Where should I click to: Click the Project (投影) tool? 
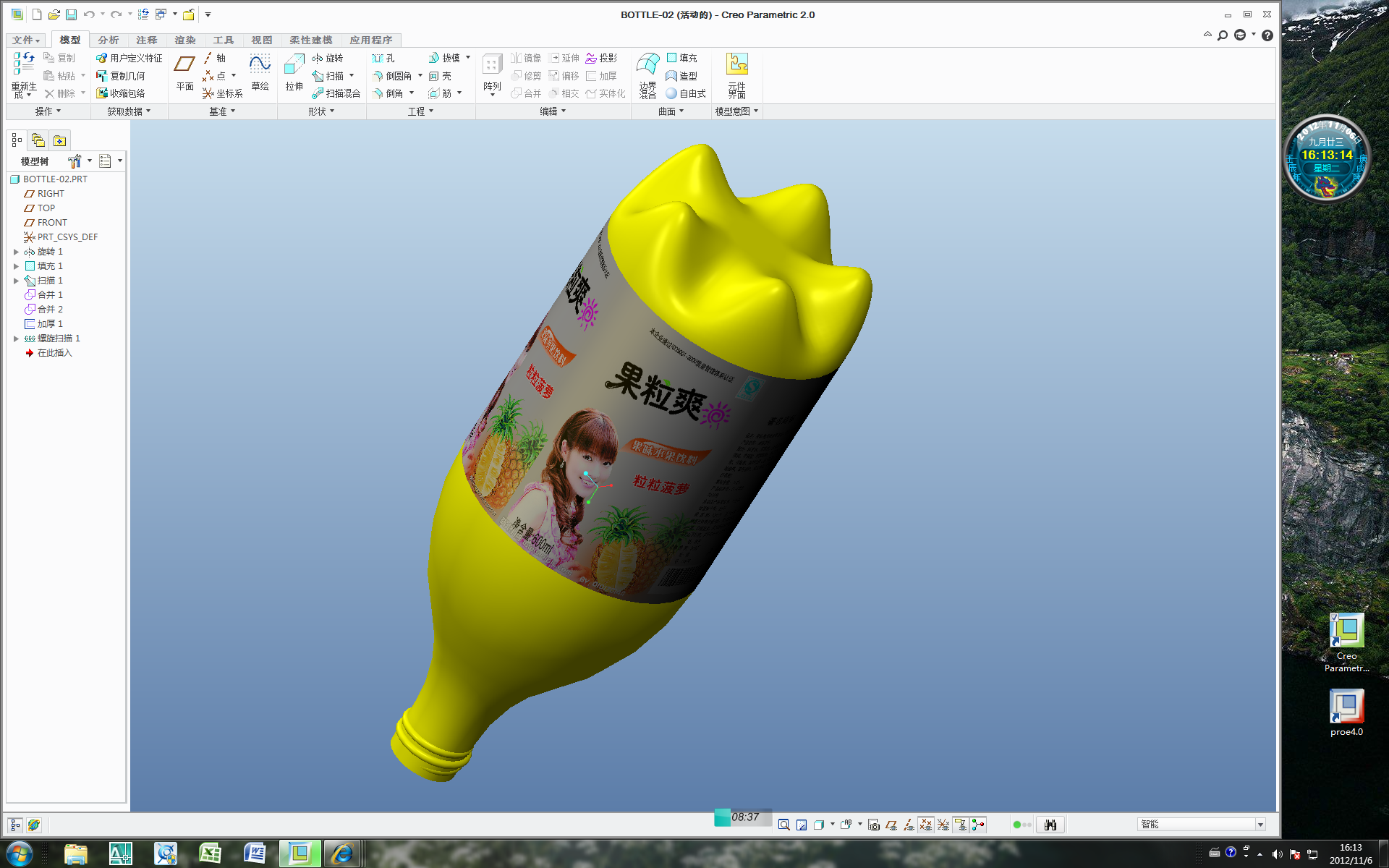click(601, 58)
